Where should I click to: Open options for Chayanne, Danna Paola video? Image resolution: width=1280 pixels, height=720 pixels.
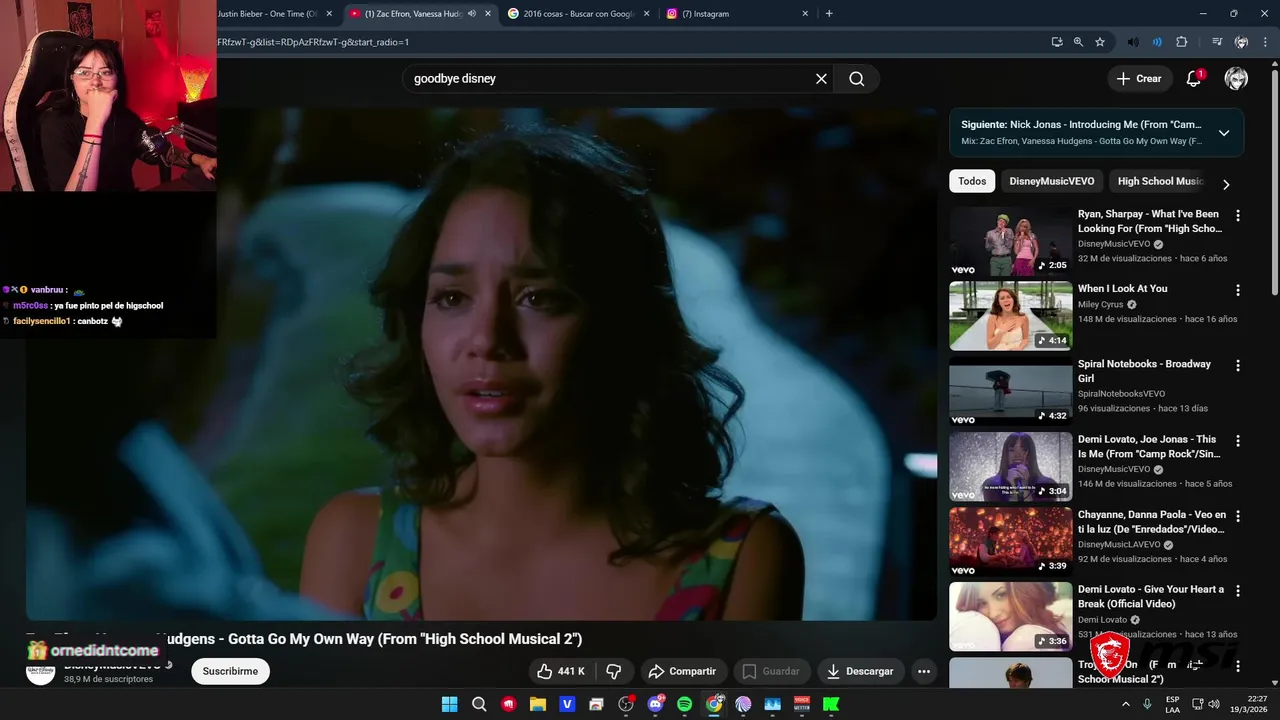(x=1238, y=516)
